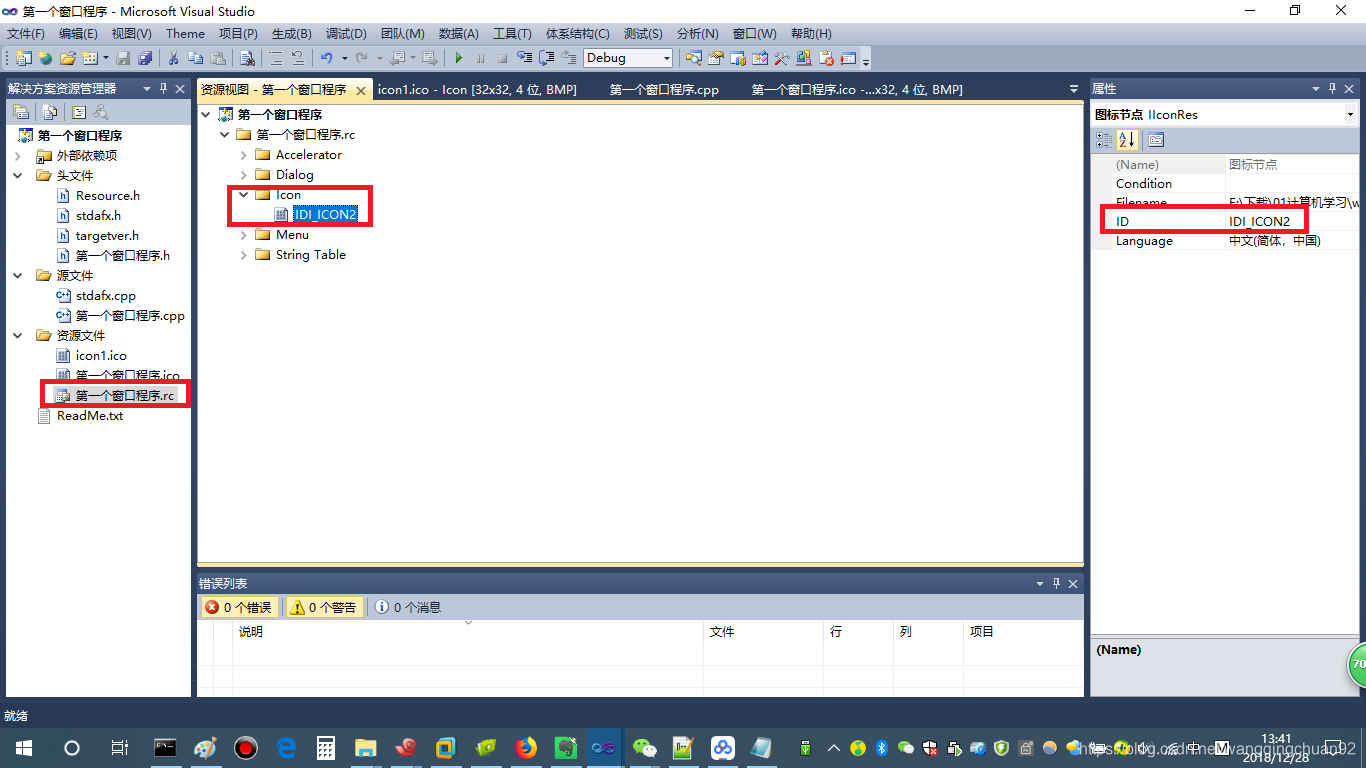
Task: Click the Property Pages icon in Properties
Action: pyautogui.click(x=1156, y=140)
